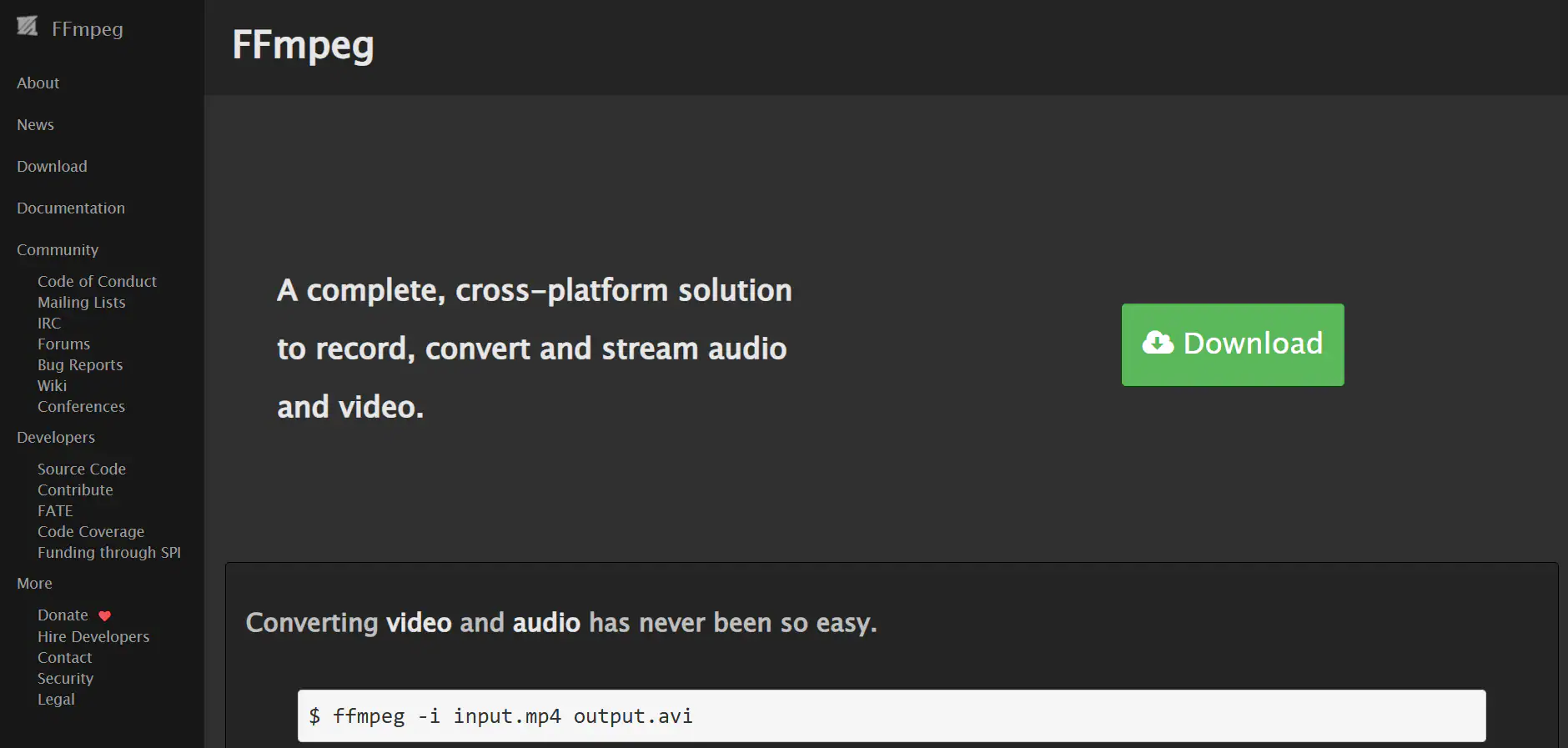The image size is (1568, 748).
Task: Open the Wiki link
Action: tap(52, 386)
